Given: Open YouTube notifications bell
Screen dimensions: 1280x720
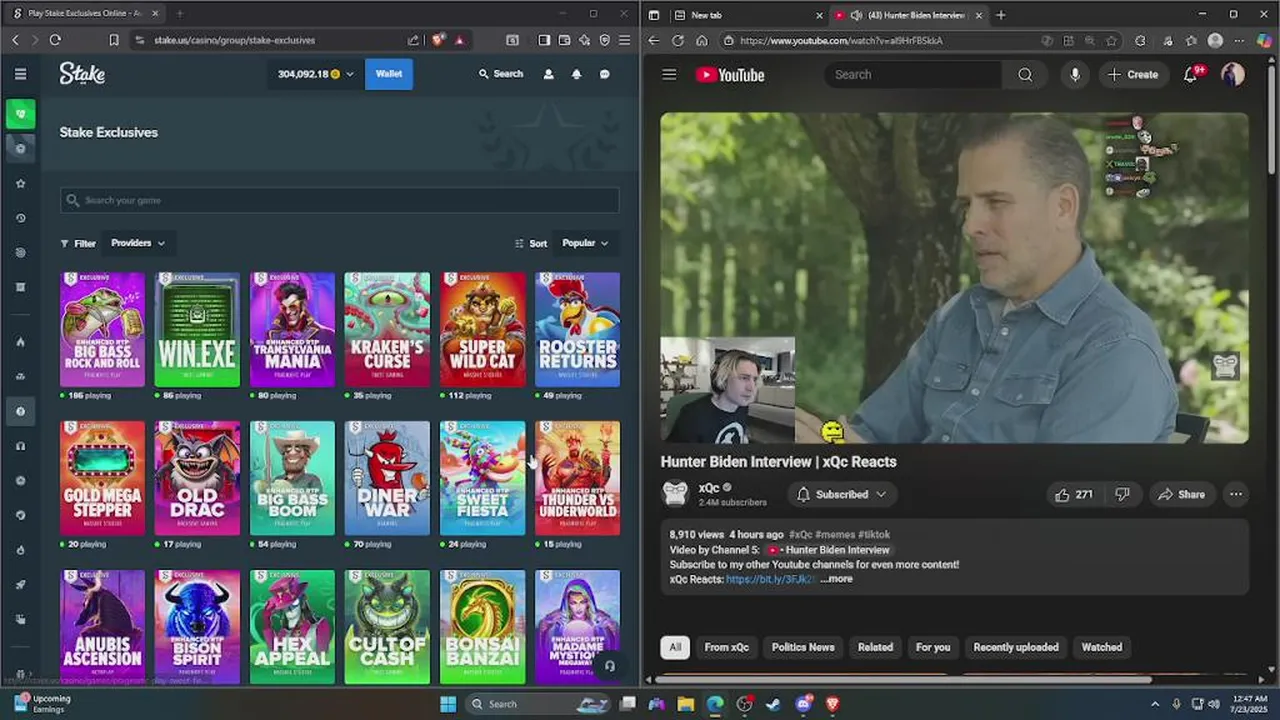Looking at the screenshot, I should coord(1190,74).
